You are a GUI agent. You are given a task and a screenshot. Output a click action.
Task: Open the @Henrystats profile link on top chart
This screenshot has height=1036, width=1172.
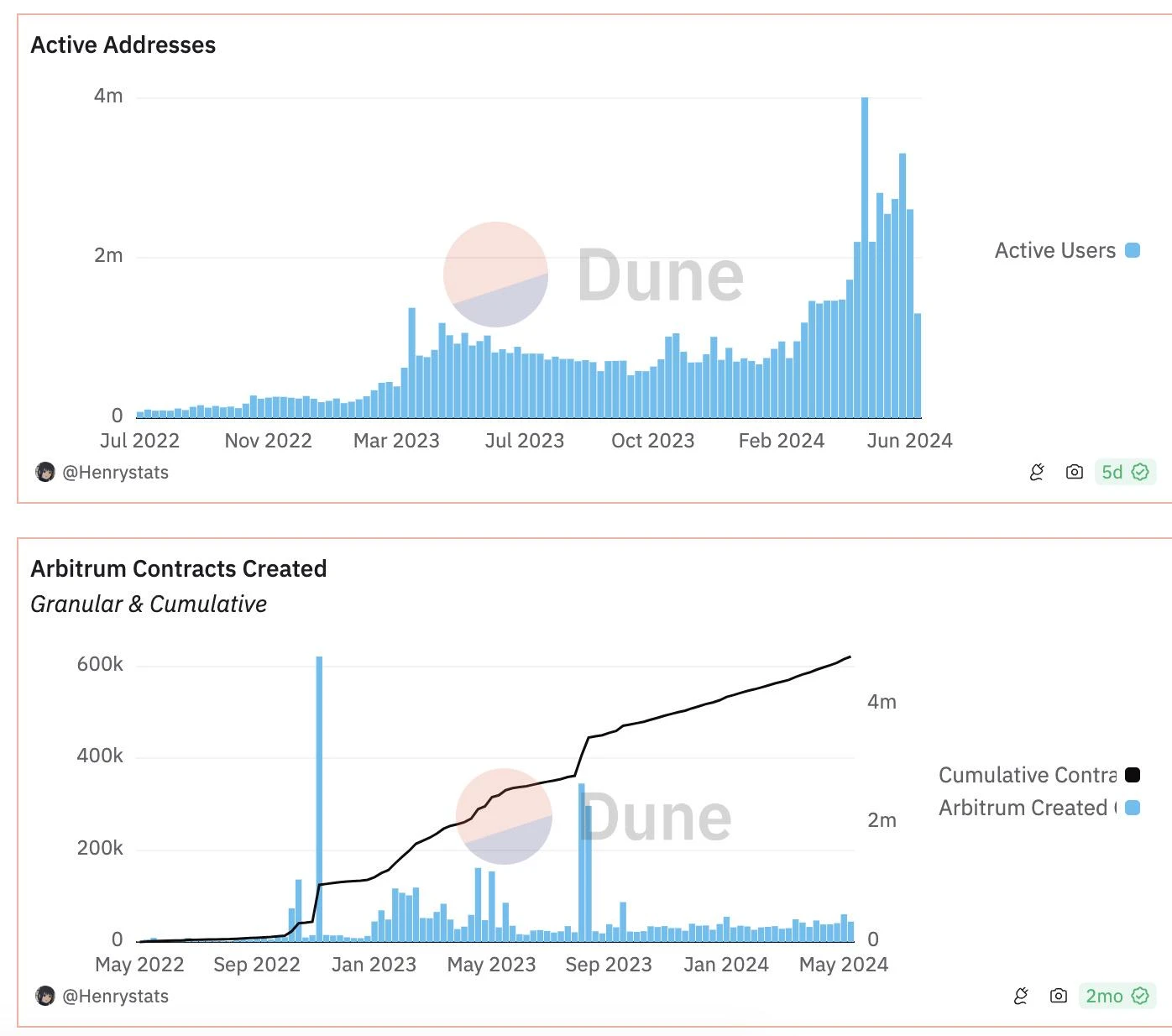(x=116, y=472)
